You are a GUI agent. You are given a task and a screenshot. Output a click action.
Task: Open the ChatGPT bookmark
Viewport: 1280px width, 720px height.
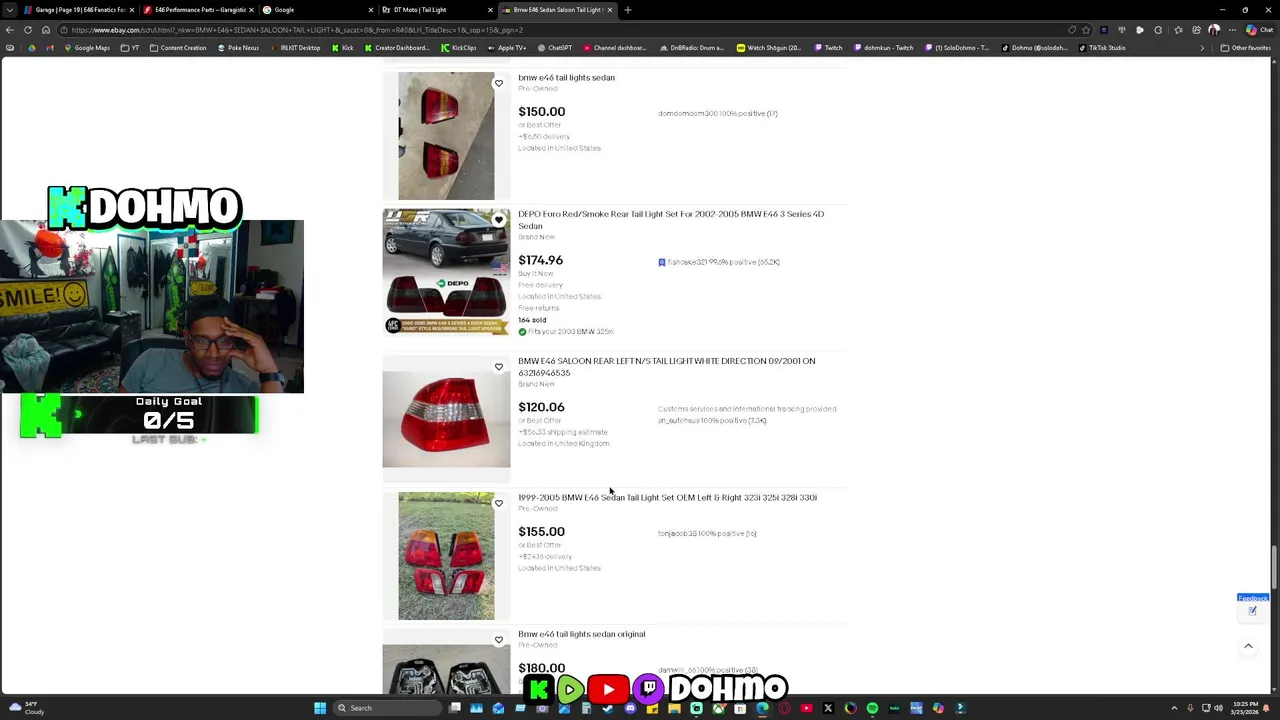tap(554, 48)
